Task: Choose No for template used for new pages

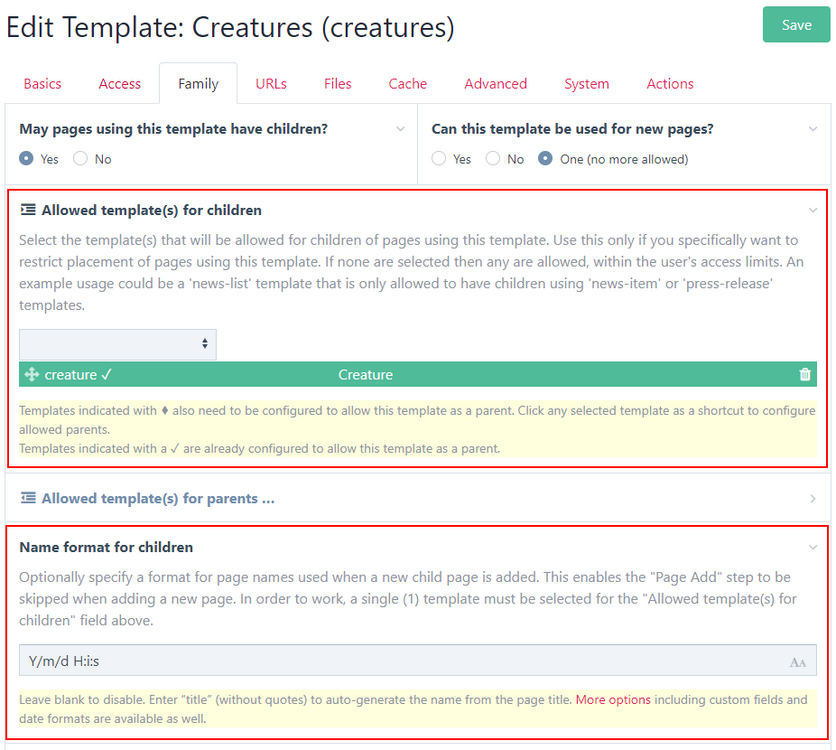Action: tap(493, 159)
